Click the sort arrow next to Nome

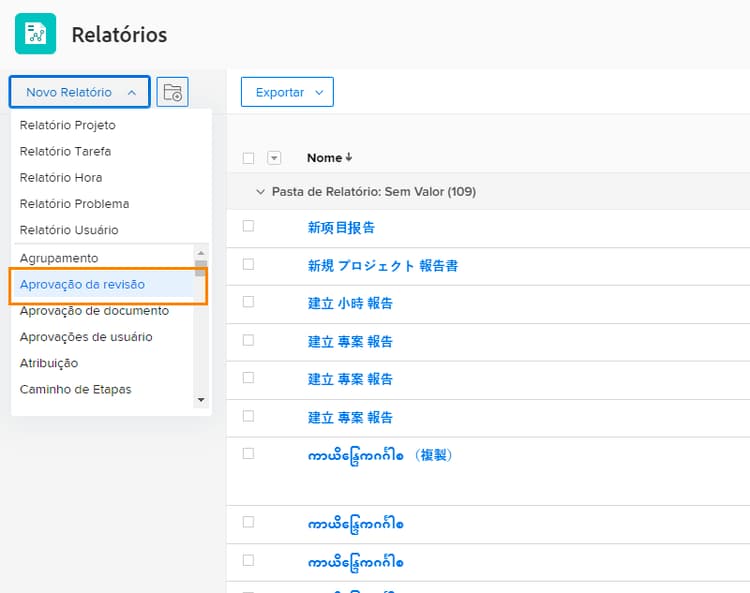tap(349, 158)
